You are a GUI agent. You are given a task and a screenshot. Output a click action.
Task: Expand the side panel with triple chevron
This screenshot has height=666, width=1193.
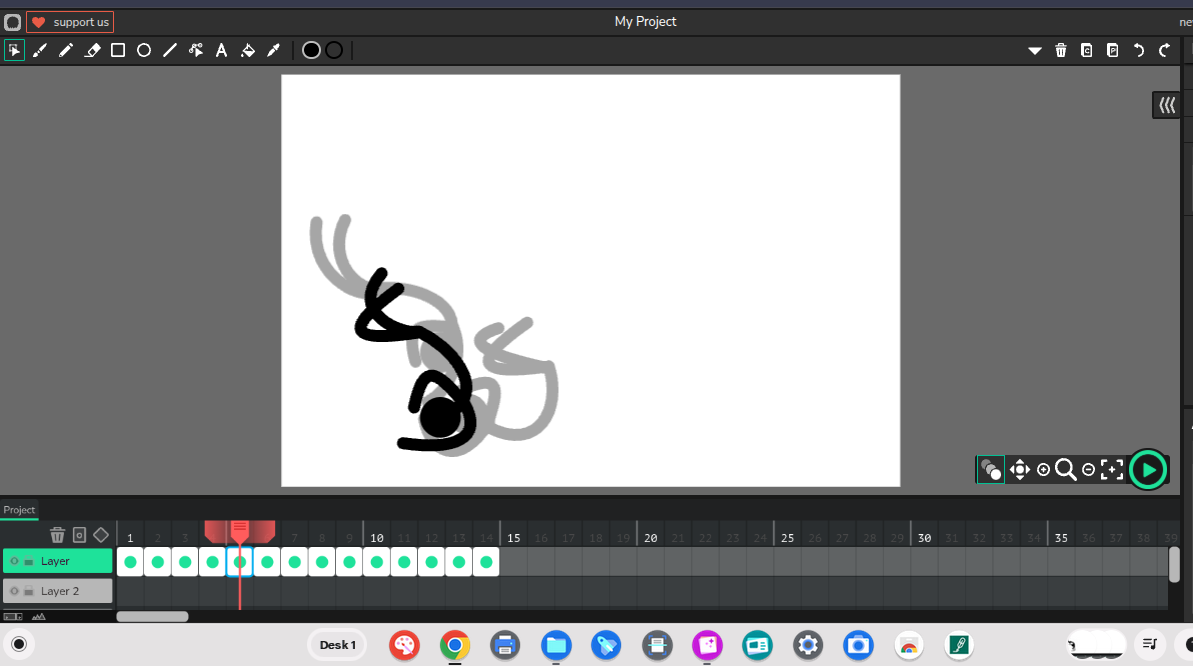click(1166, 105)
